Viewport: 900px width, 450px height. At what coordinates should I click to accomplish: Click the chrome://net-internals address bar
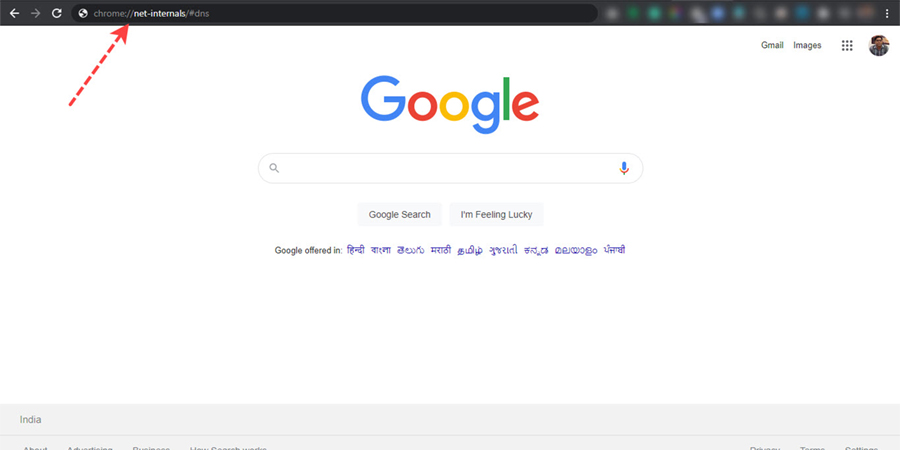pos(335,13)
